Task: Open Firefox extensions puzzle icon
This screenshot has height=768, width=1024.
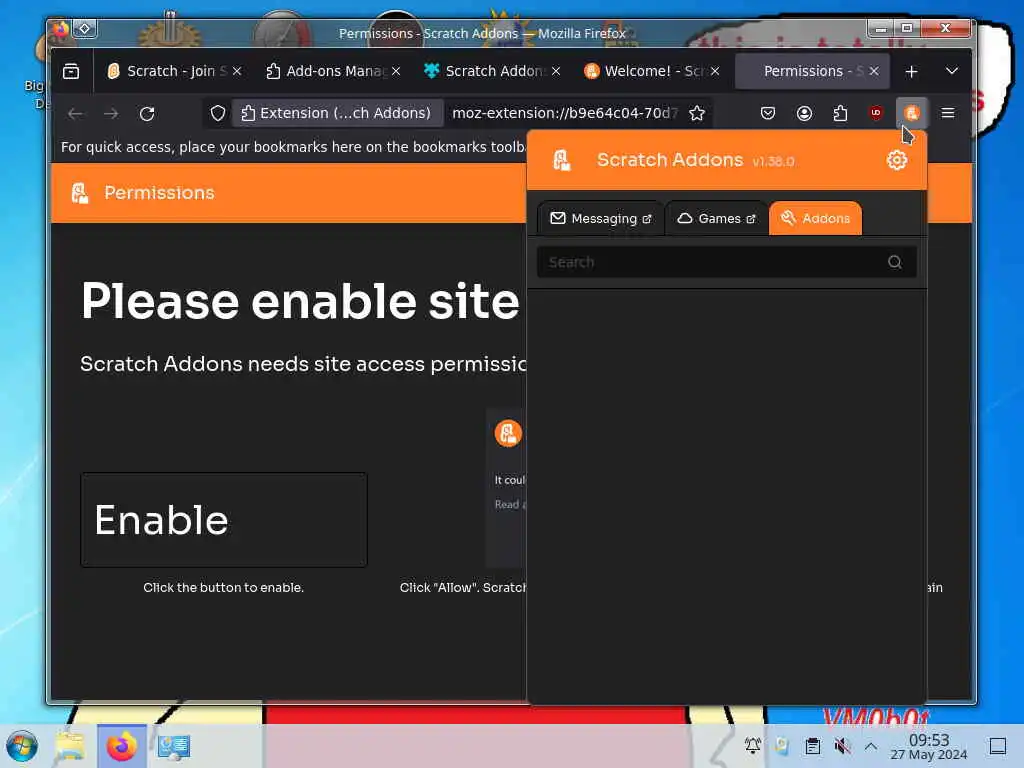Action: pos(840,113)
